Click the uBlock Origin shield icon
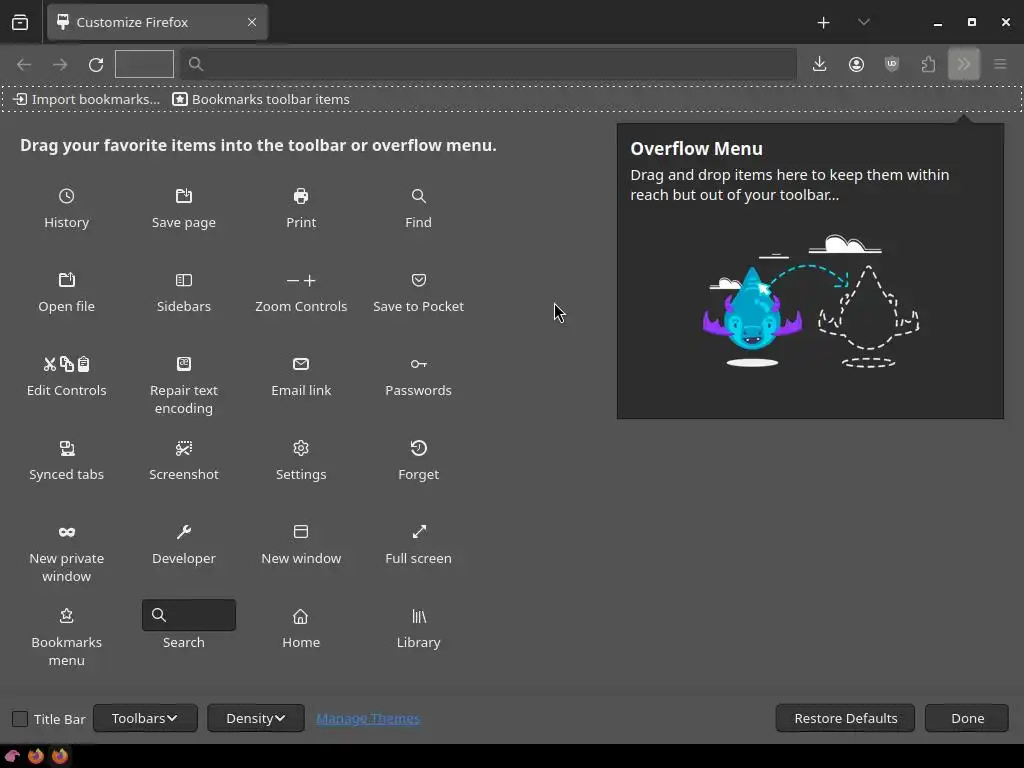This screenshot has height=768, width=1024. coord(892,64)
